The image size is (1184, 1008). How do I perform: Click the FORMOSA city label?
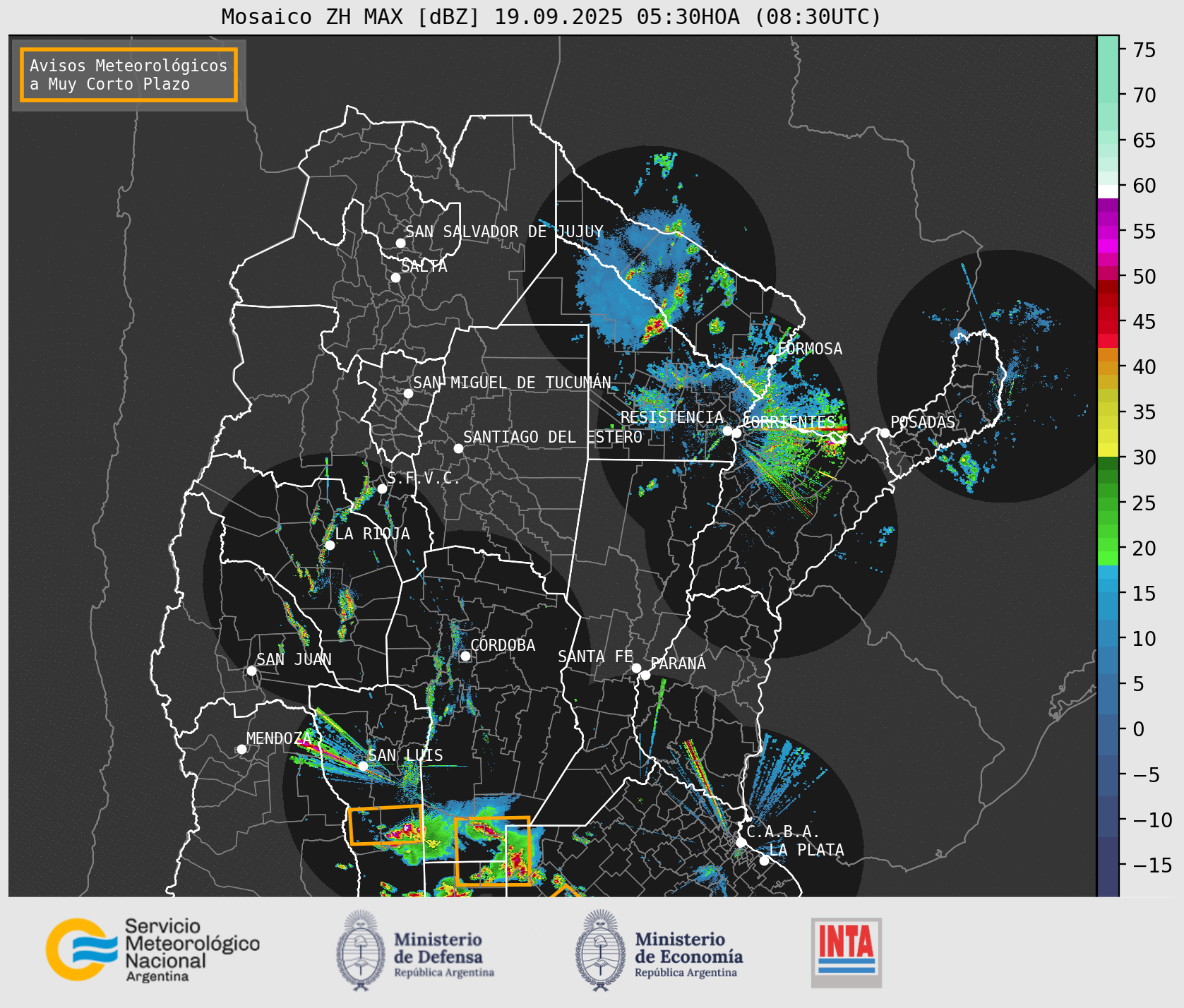tap(810, 349)
